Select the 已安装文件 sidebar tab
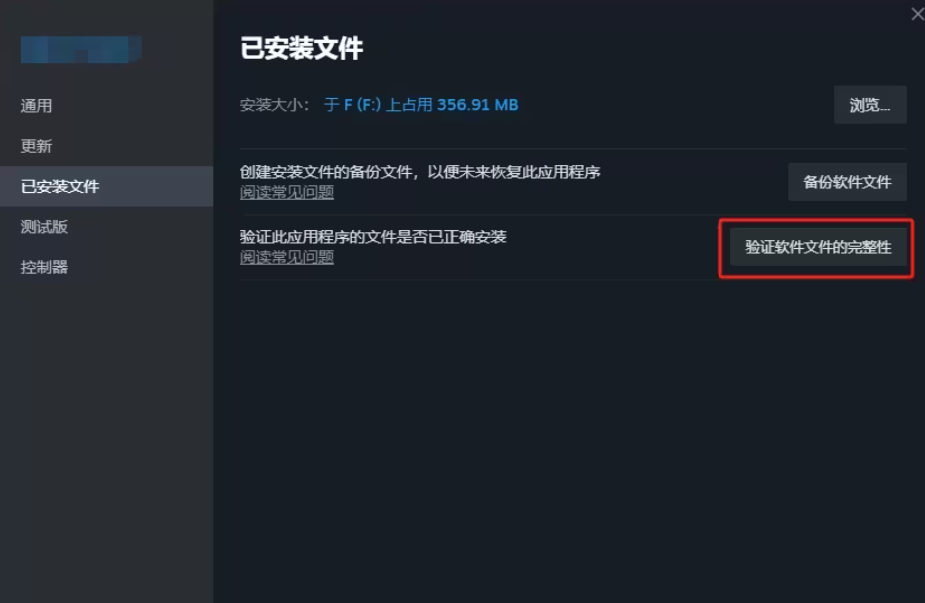 [106, 186]
